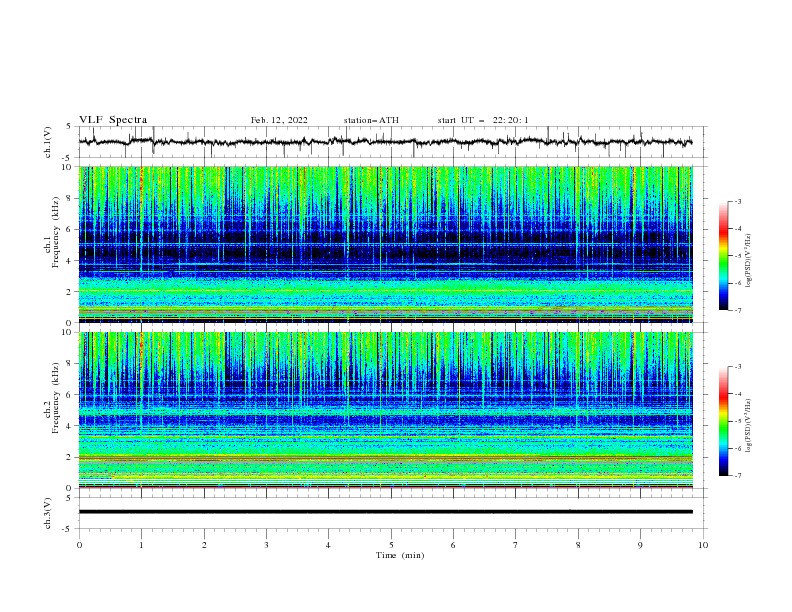Click time axis tick label "7"

pos(516,545)
